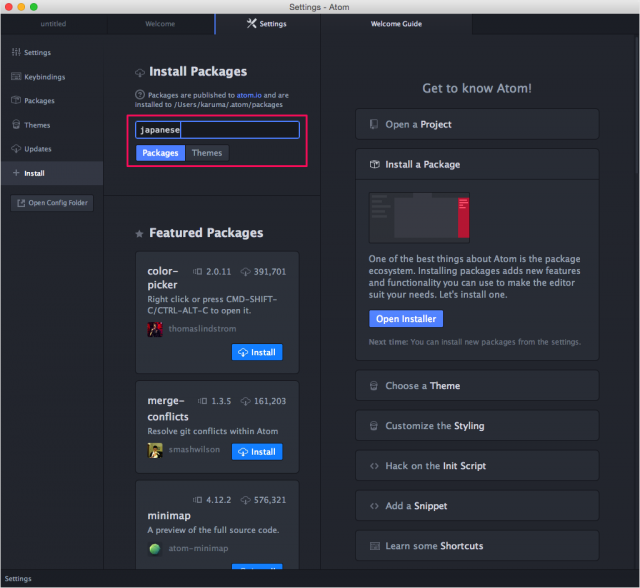Click the Settings tab wrench icon
The width and height of the screenshot is (640, 588).
tap(251, 23)
